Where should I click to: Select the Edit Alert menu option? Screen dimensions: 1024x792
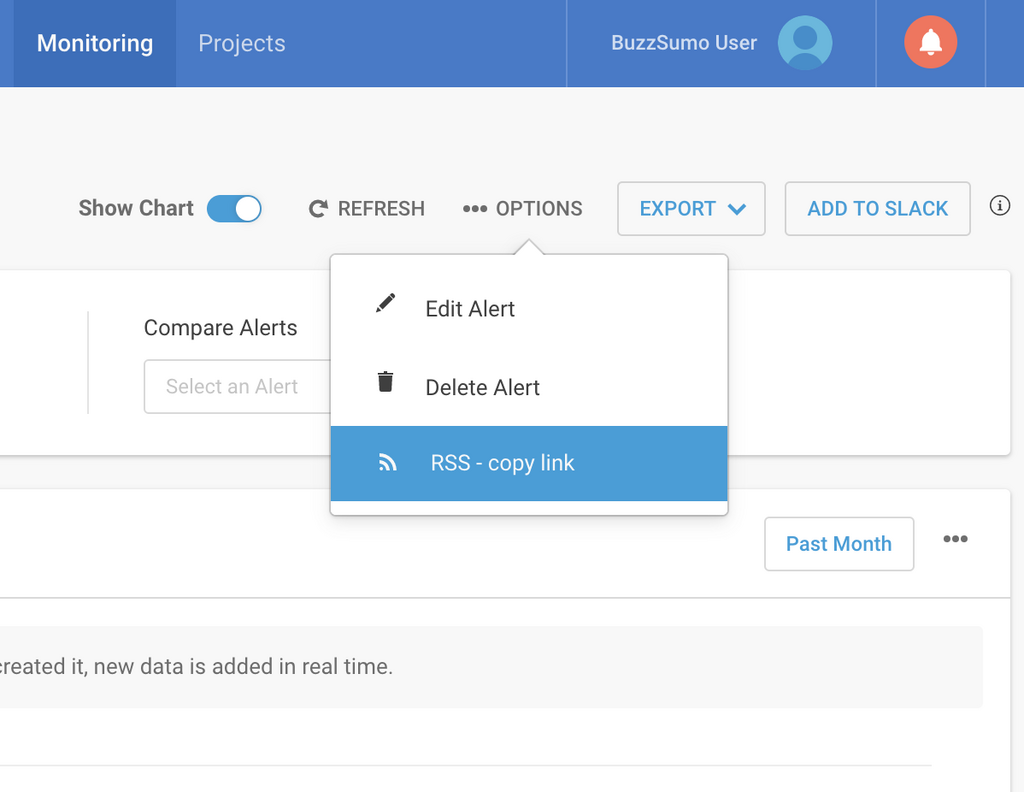470,309
